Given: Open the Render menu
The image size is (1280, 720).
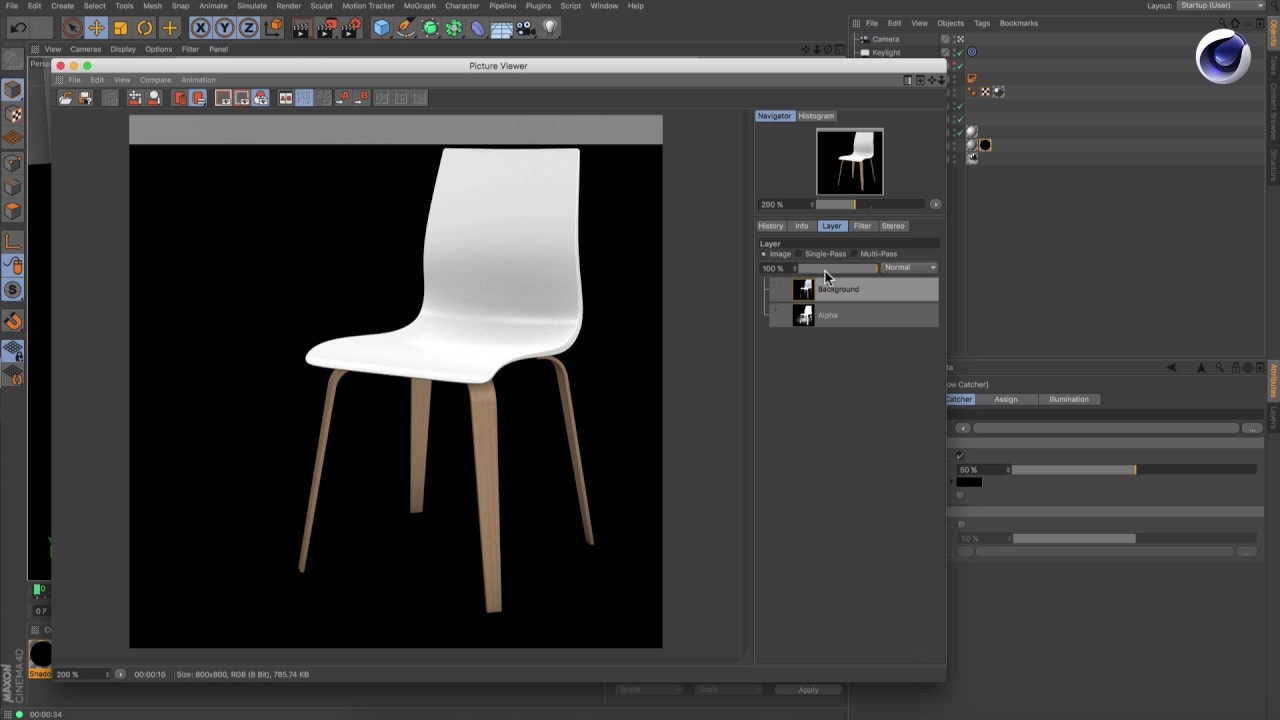Looking at the screenshot, I should (x=288, y=6).
